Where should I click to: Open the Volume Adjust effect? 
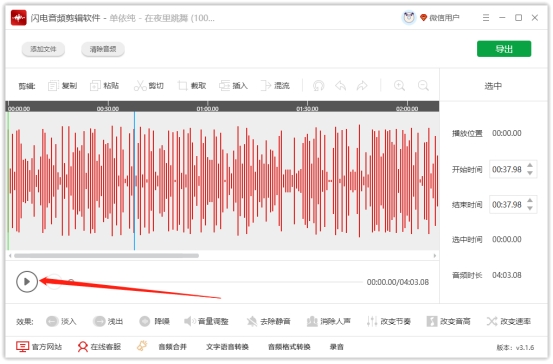pos(206,321)
